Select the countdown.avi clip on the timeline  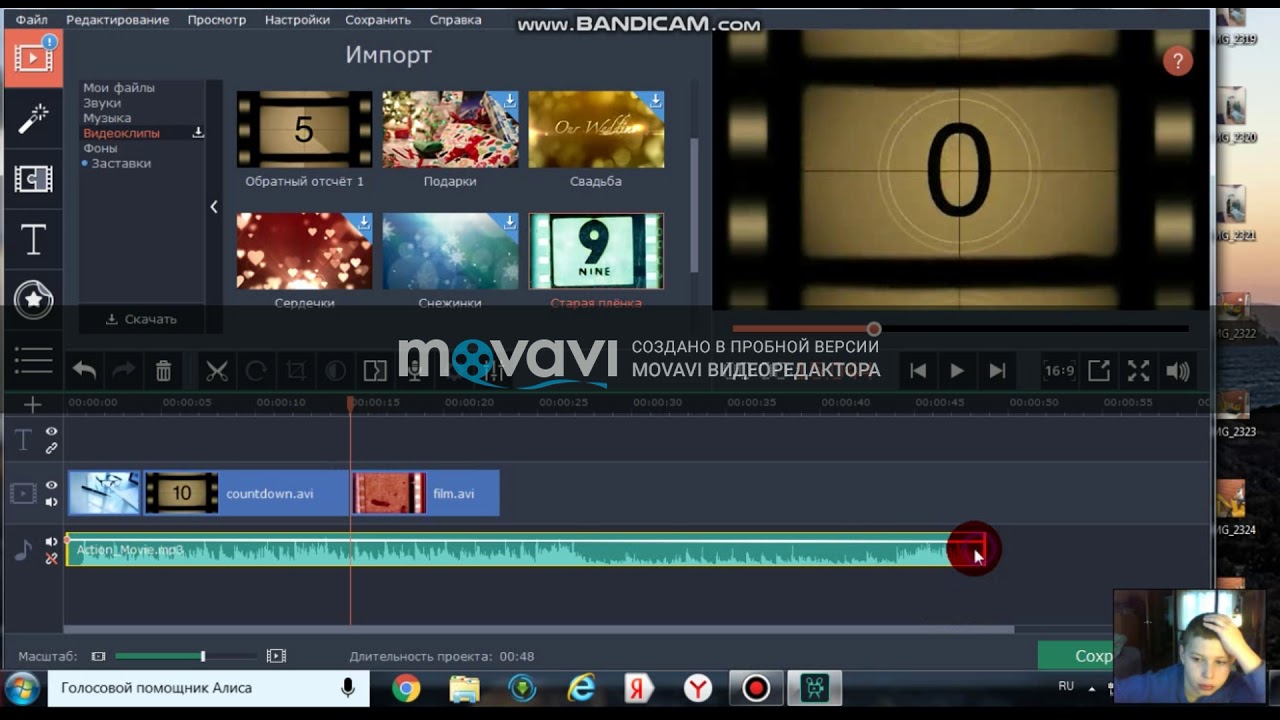[x=246, y=493]
